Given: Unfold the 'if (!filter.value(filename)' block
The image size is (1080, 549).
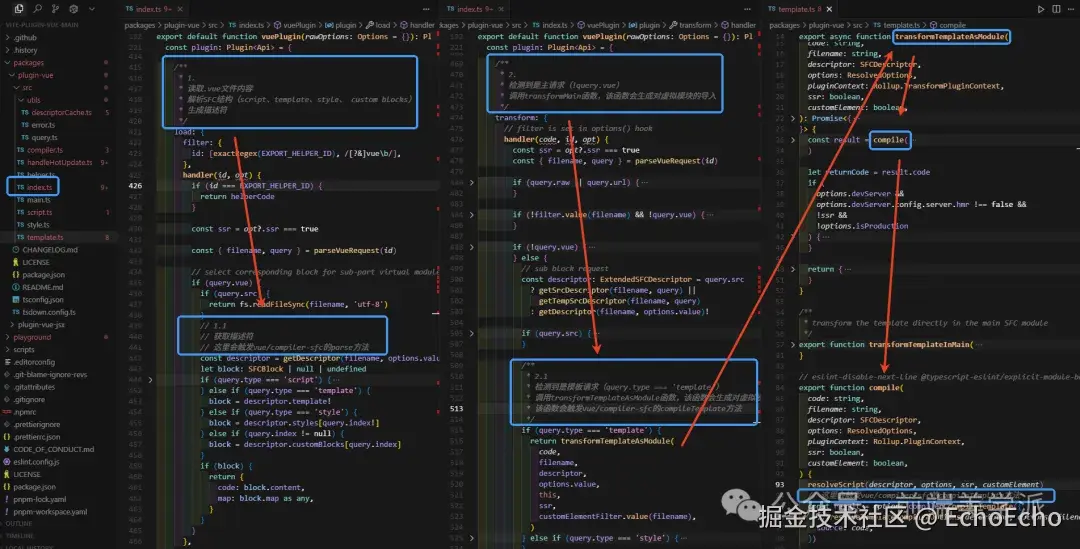Looking at the screenshot, I should click(x=472, y=215).
